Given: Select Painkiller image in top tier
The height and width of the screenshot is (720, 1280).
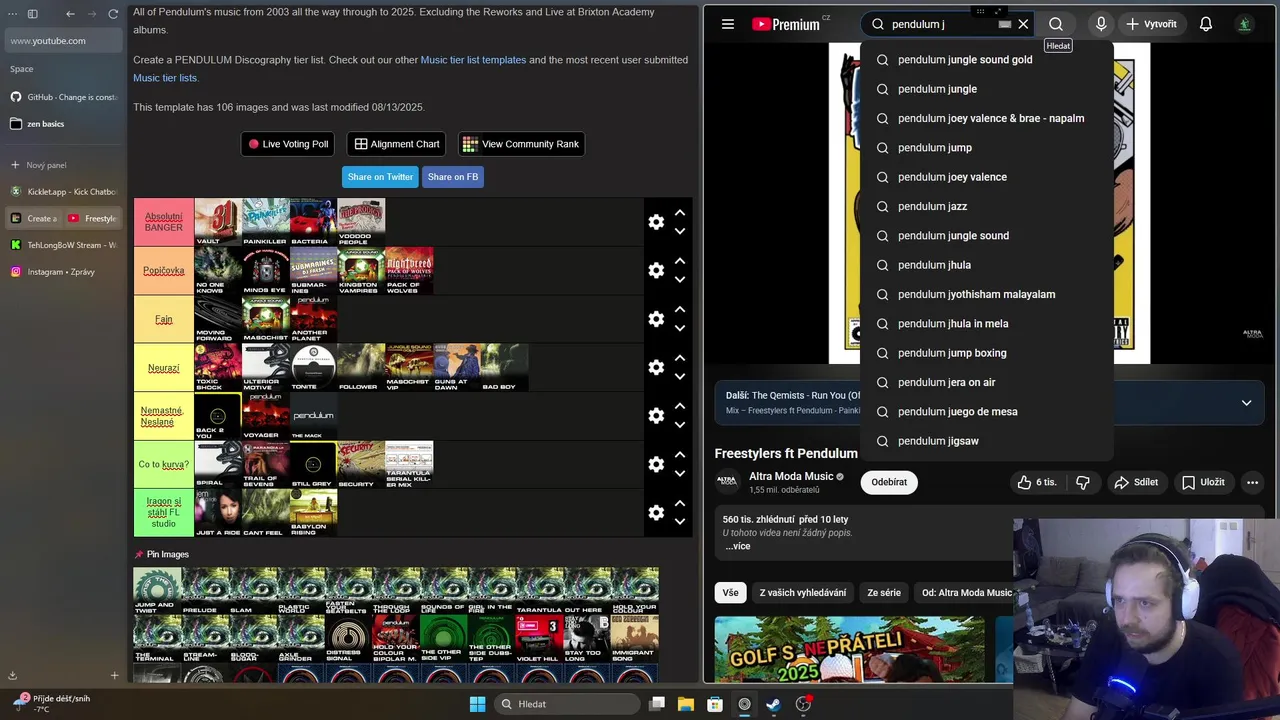Looking at the screenshot, I should click(x=266, y=222).
